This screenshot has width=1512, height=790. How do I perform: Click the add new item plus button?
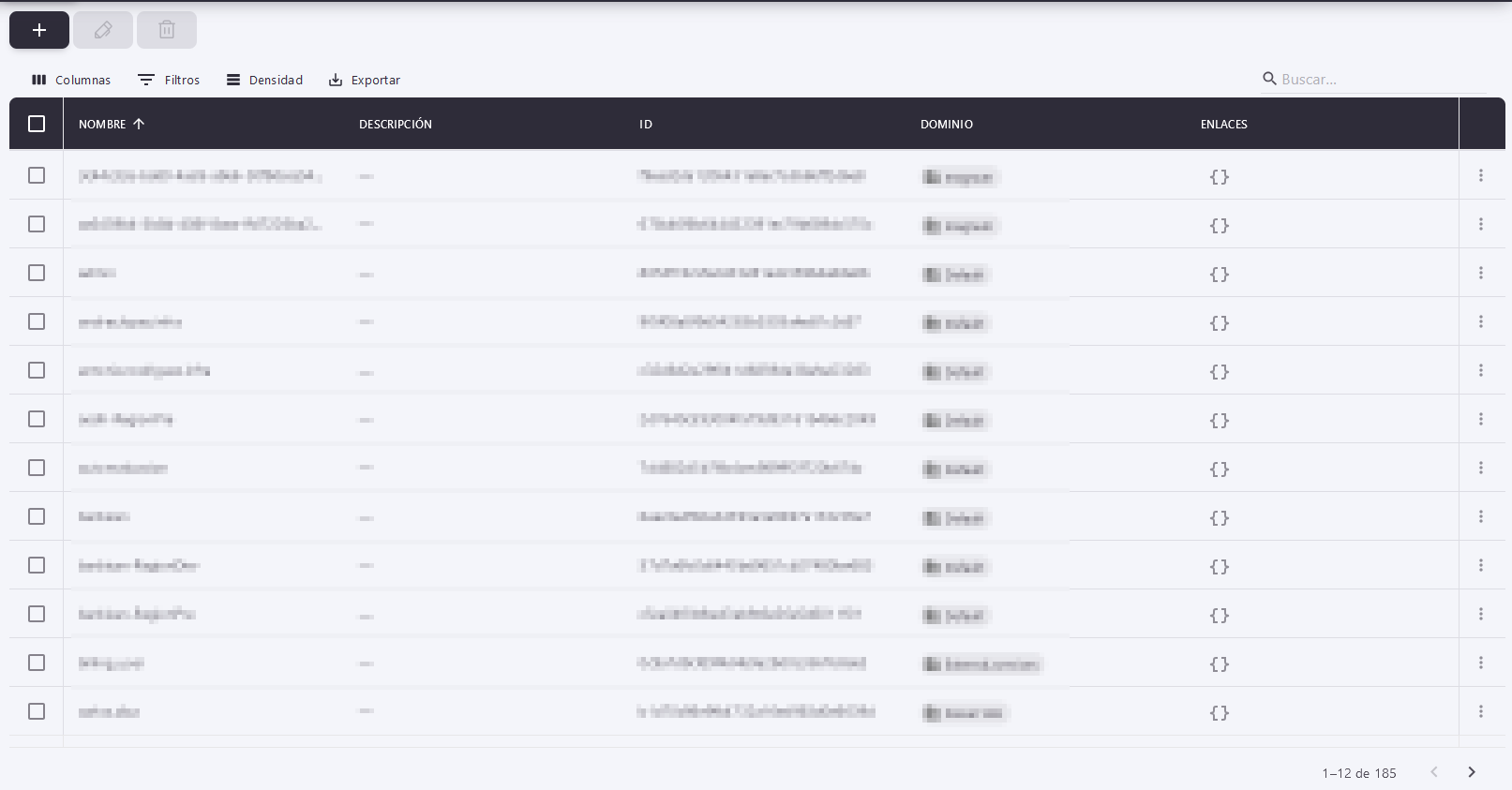[39, 30]
